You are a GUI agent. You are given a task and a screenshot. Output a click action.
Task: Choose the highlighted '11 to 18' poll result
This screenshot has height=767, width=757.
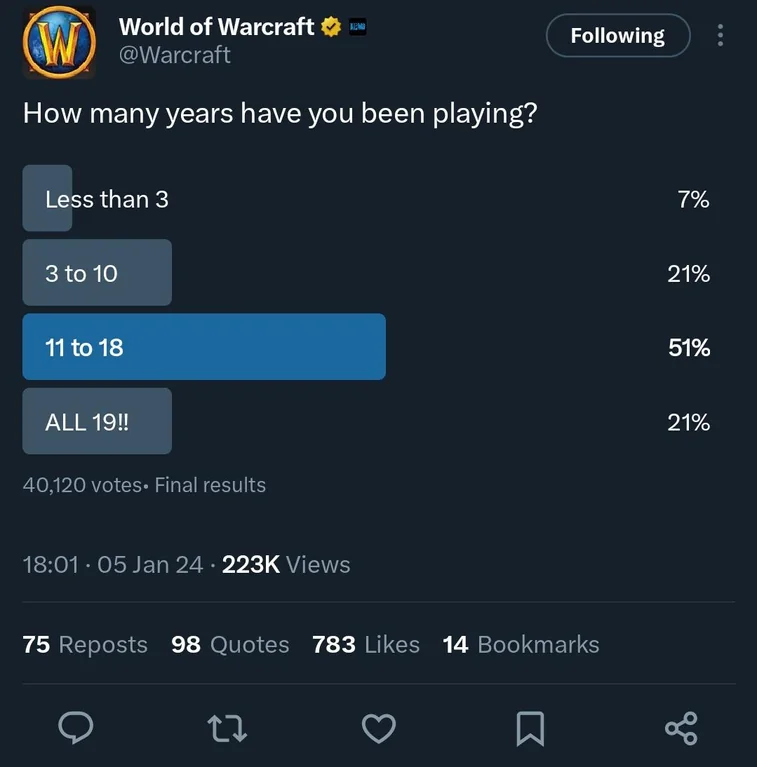pos(366,347)
